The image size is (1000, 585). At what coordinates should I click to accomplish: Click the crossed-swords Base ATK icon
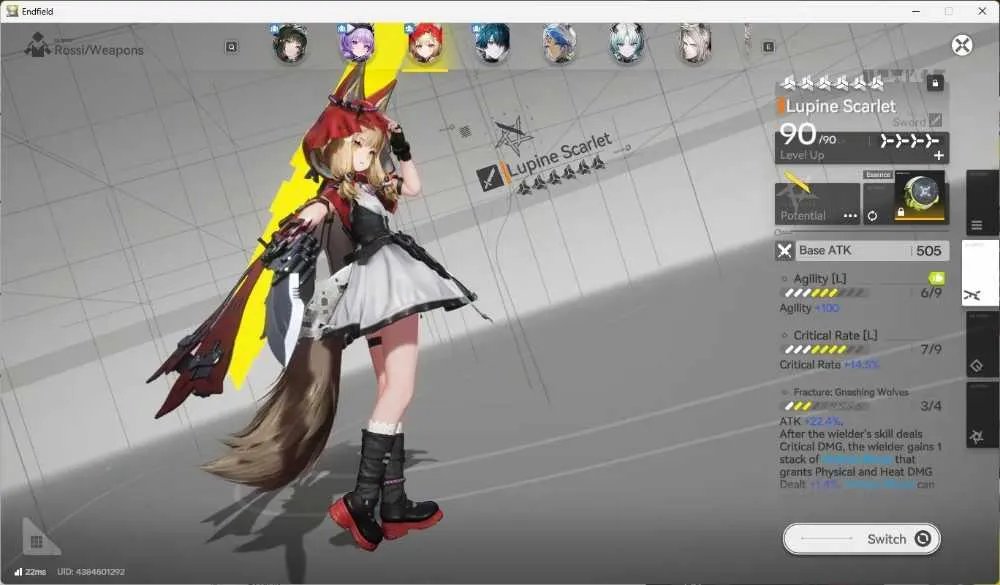pos(784,251)
